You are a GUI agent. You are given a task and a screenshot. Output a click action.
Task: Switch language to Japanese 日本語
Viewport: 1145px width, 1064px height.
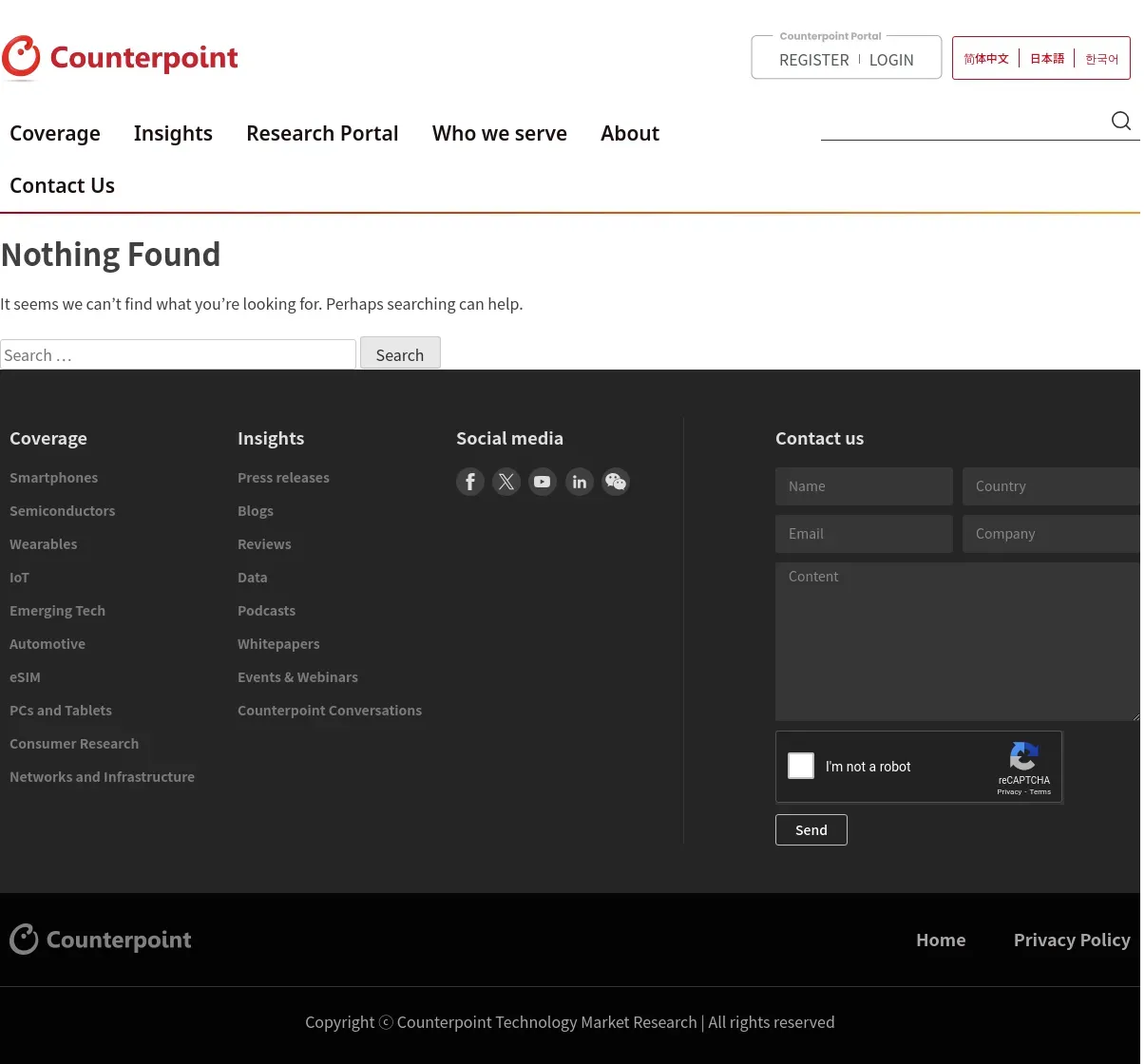tap(1047, 59)
